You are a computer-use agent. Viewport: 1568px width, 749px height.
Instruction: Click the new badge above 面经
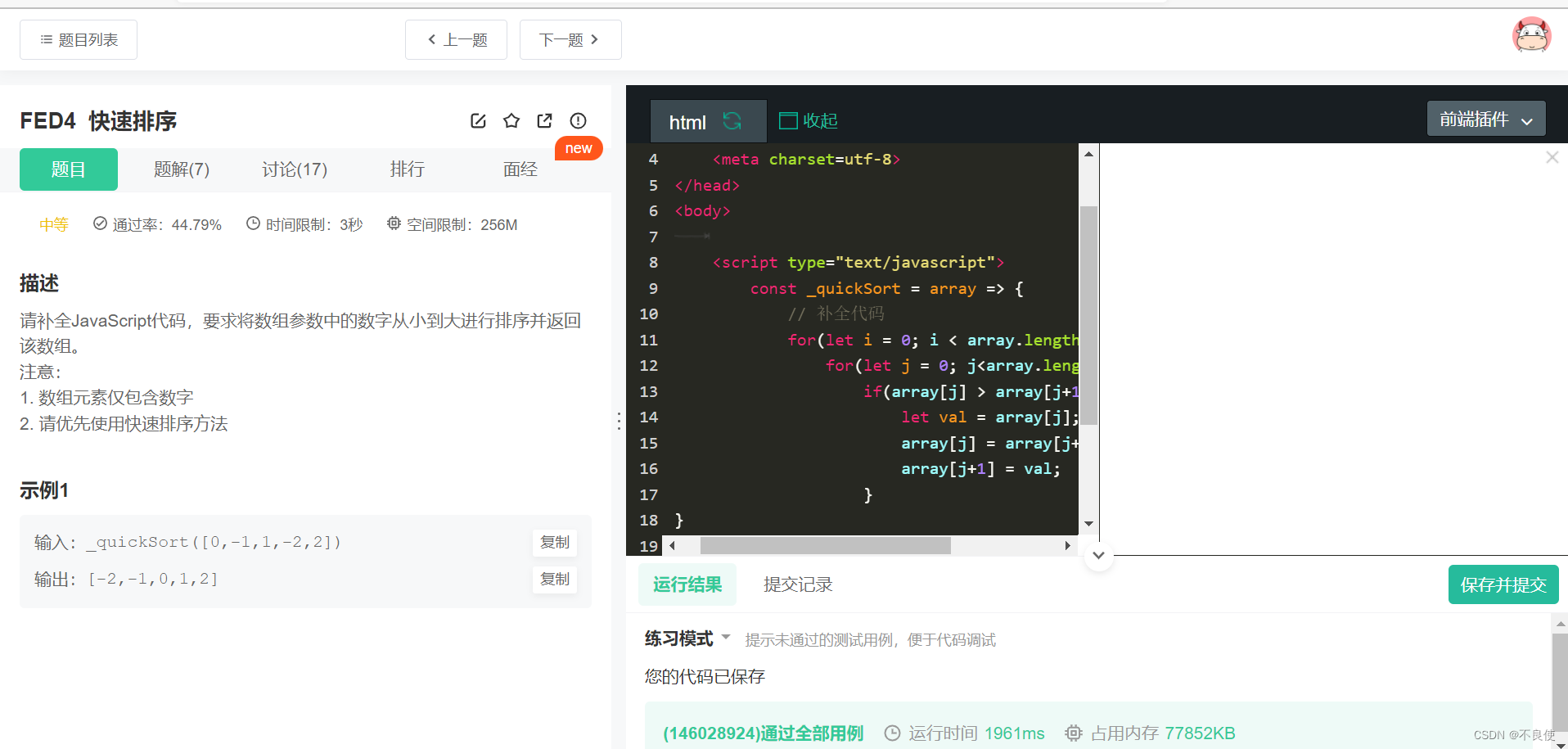[579, 148]
